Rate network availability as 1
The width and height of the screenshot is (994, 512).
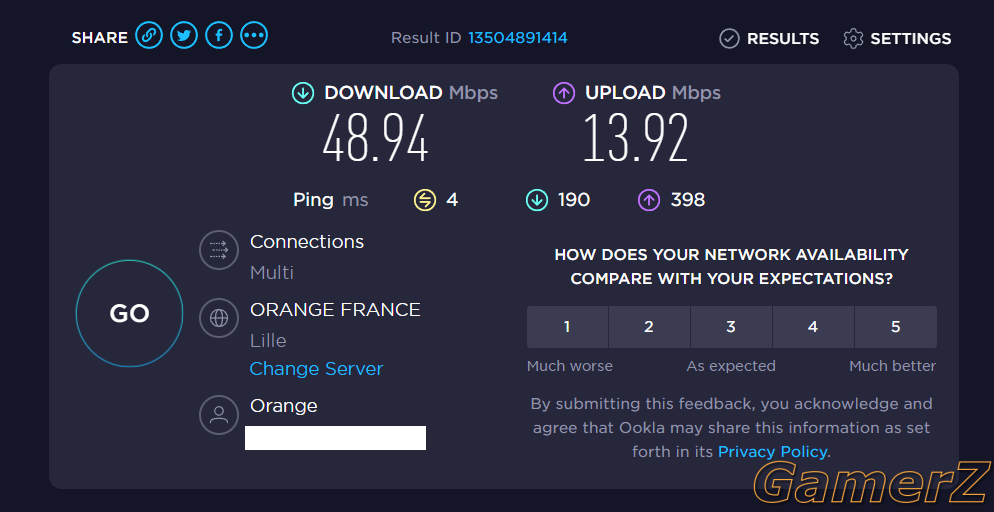coord(567,327)
